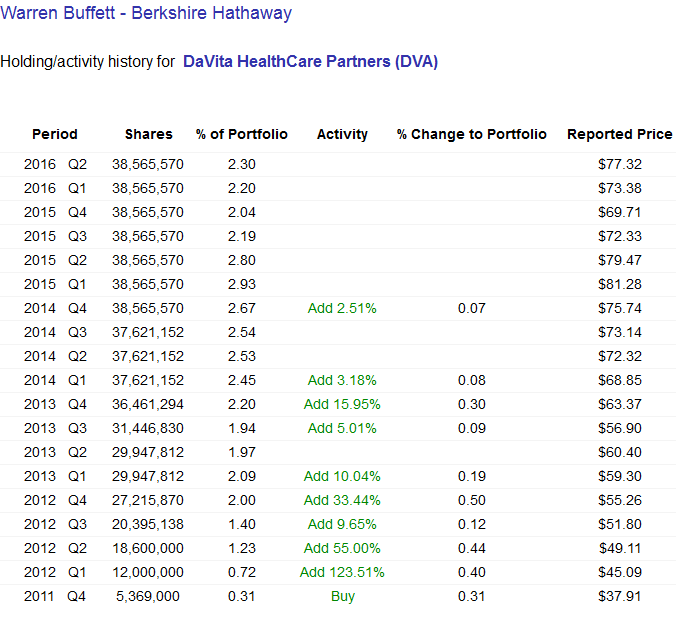Click the 5,369,000 shares value
This screenshot has width=676, height=622.
pyautogui.click(x=148, y=597)
